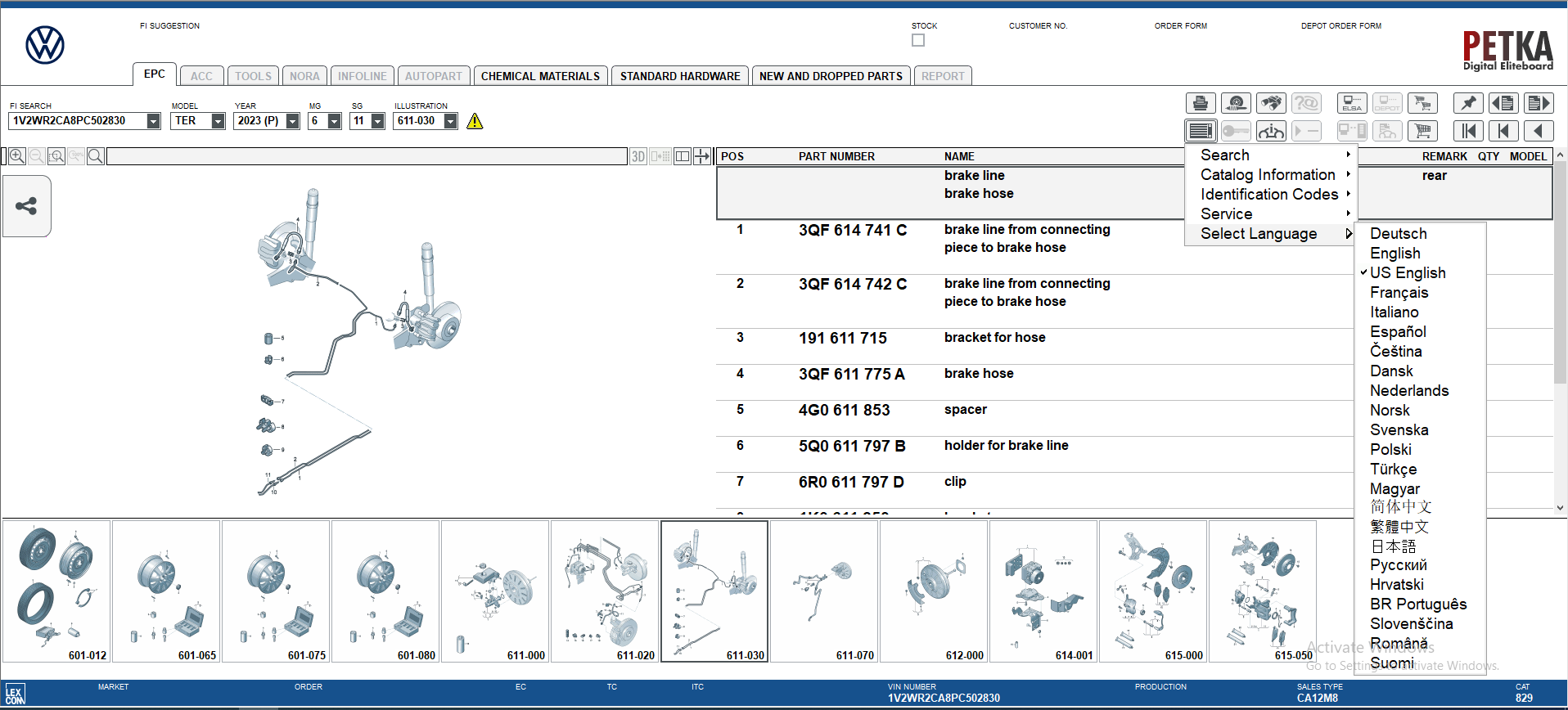Open the MODEL TER dropdown
This screenshot has height=710, width=1568.
click(x=218, y=121)
